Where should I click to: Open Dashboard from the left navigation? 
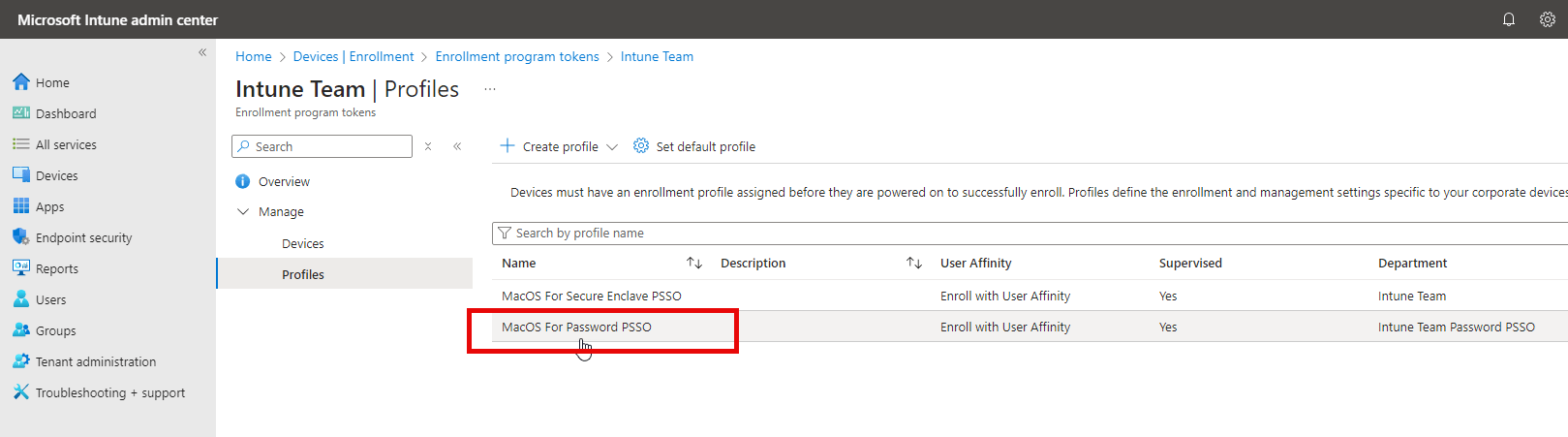click(x=66, y=113)
